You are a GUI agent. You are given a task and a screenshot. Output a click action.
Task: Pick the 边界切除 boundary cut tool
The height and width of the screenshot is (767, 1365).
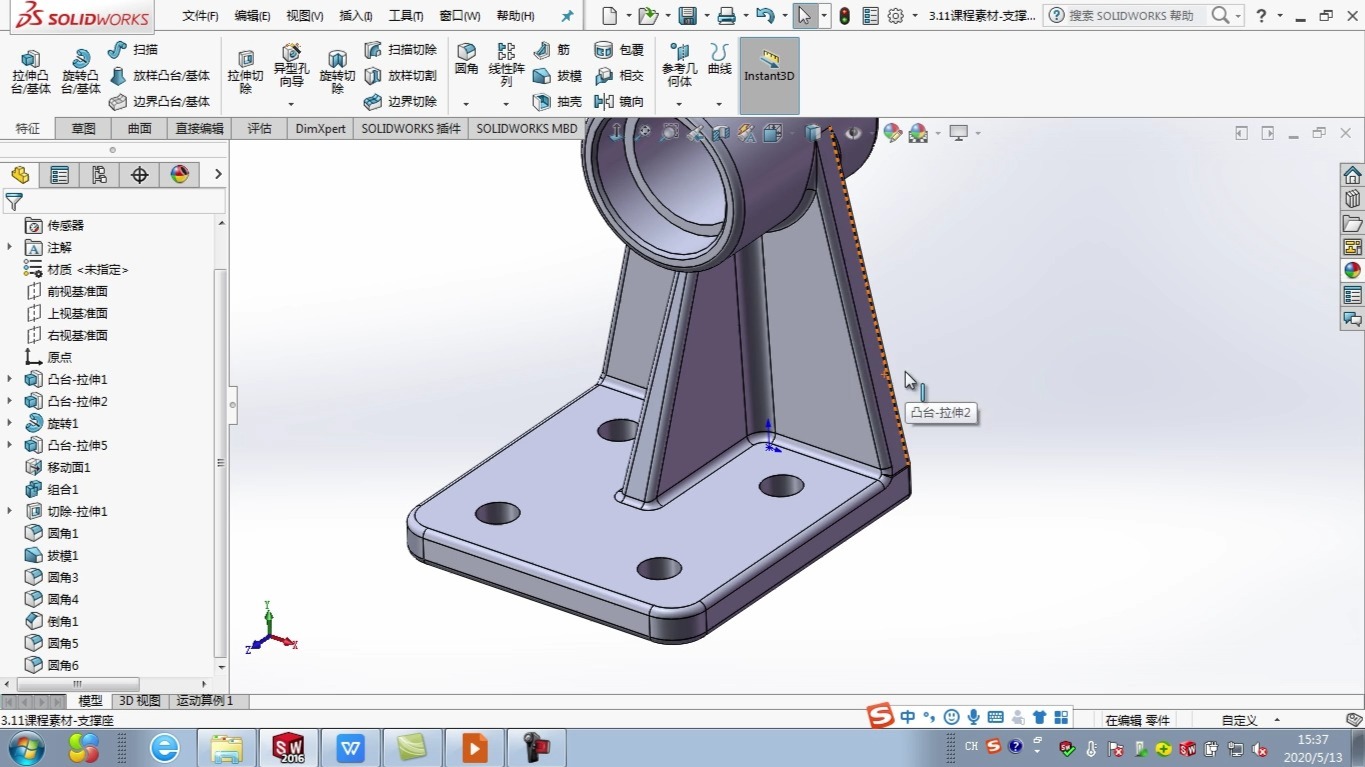[400, 102]
